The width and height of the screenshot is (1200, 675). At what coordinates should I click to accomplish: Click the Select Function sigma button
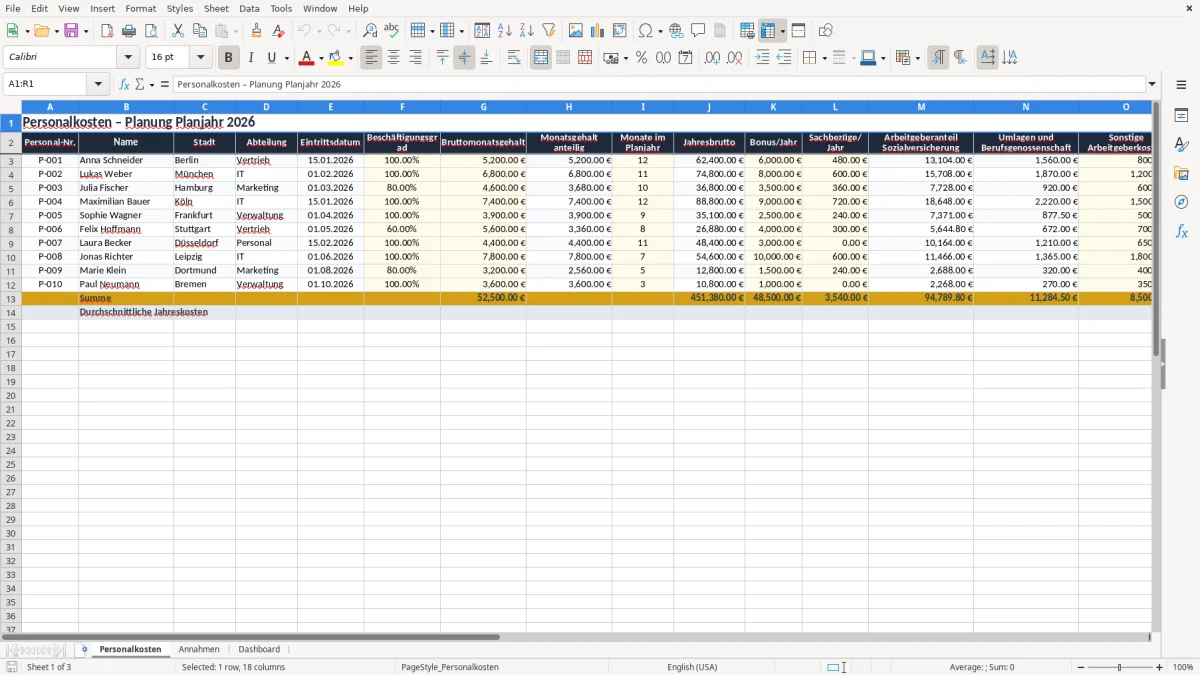point(140,84)
